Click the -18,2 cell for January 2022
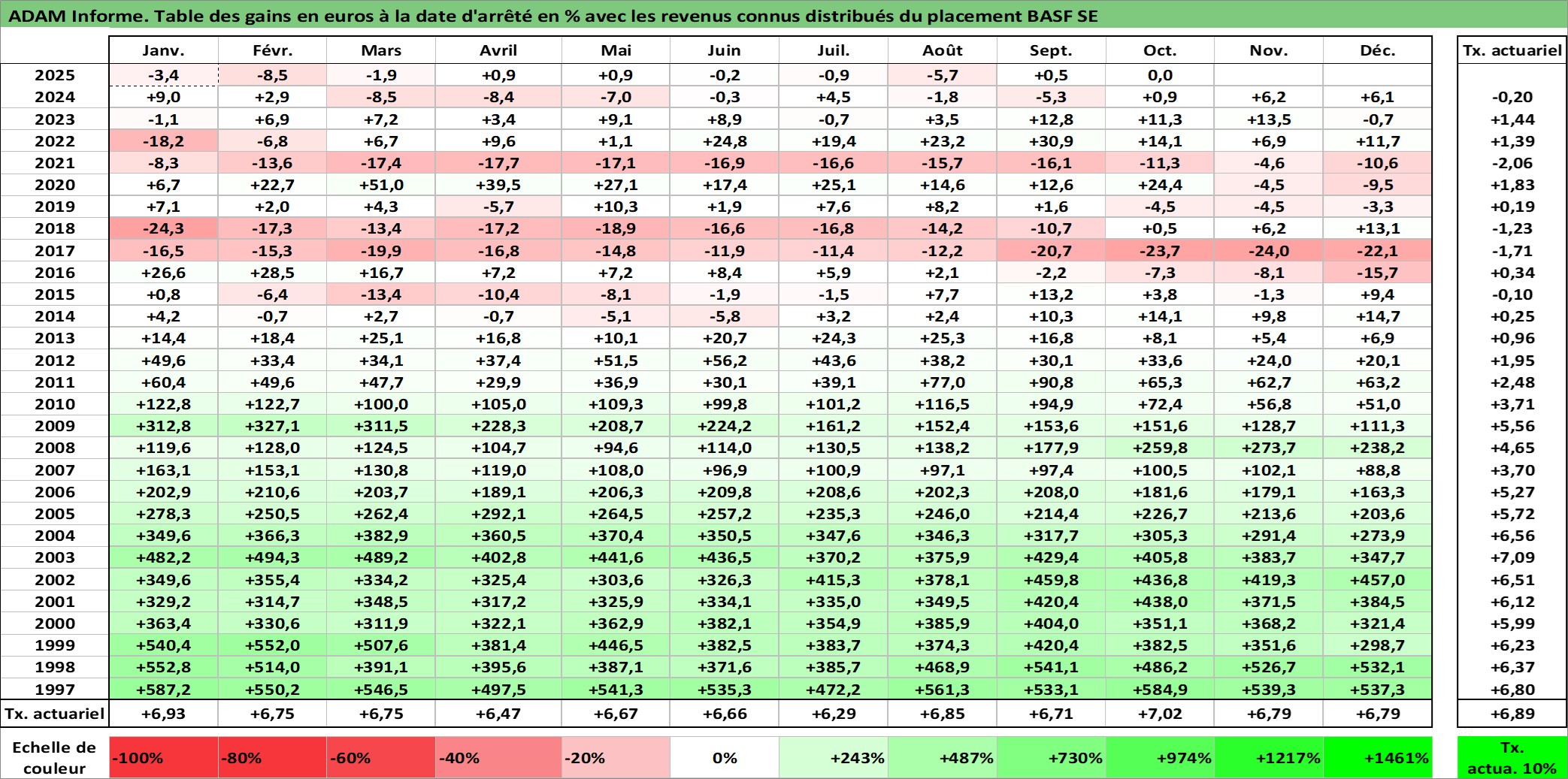Image resolution: width=1568 pixels, height=779 pixels. point(164,141)
